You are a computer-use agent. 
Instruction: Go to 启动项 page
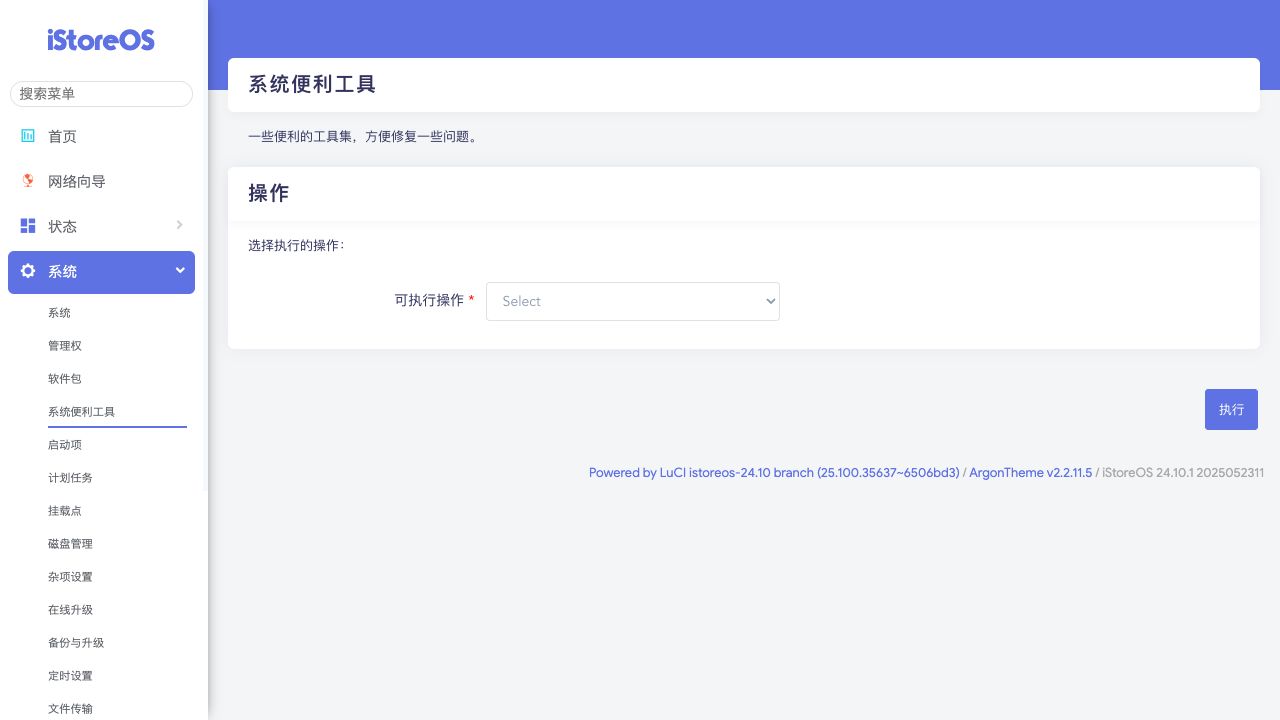click(65, 445)
